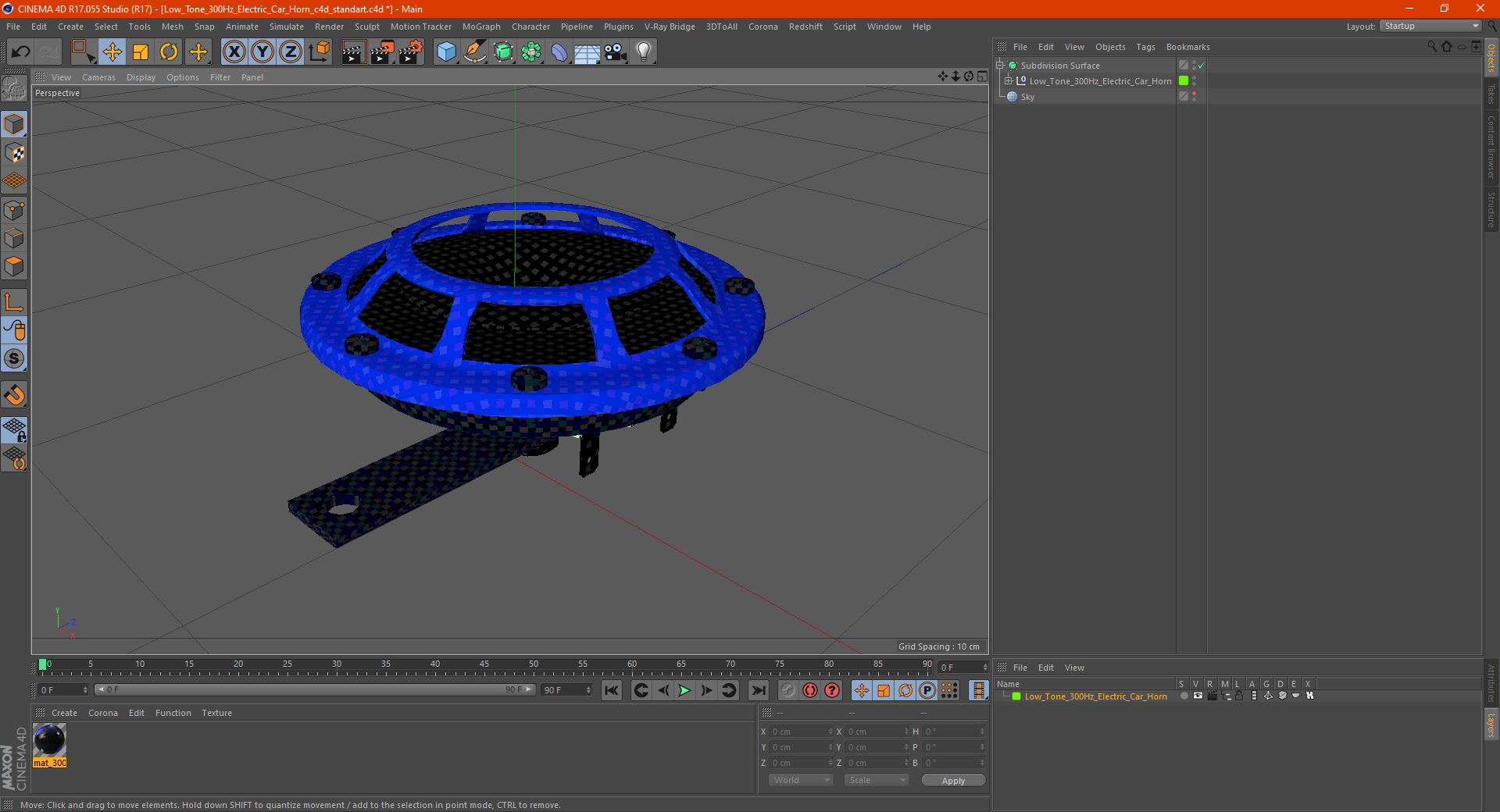1500x812 pixels.
Task: Go to start of animation
Action: 612,690
